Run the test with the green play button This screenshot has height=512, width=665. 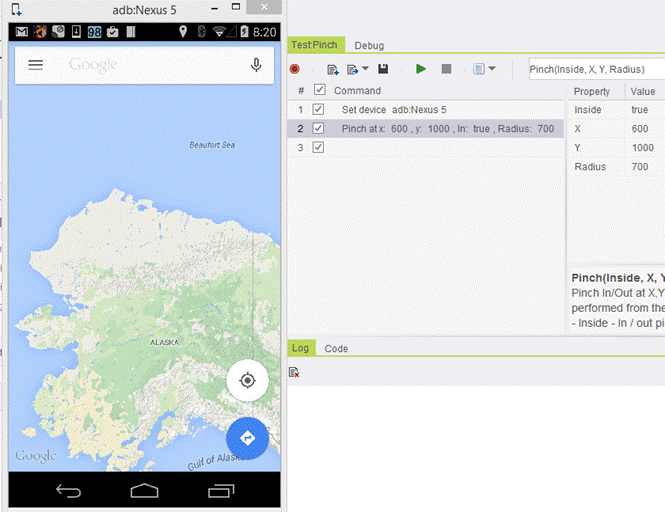pyautogui.click(x=421, y=69)
